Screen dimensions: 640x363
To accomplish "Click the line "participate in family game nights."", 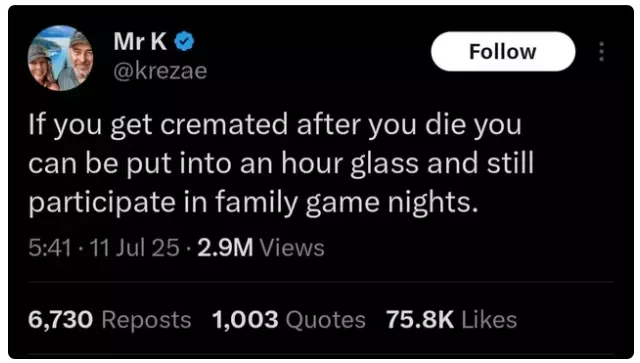I will (253, 203).
